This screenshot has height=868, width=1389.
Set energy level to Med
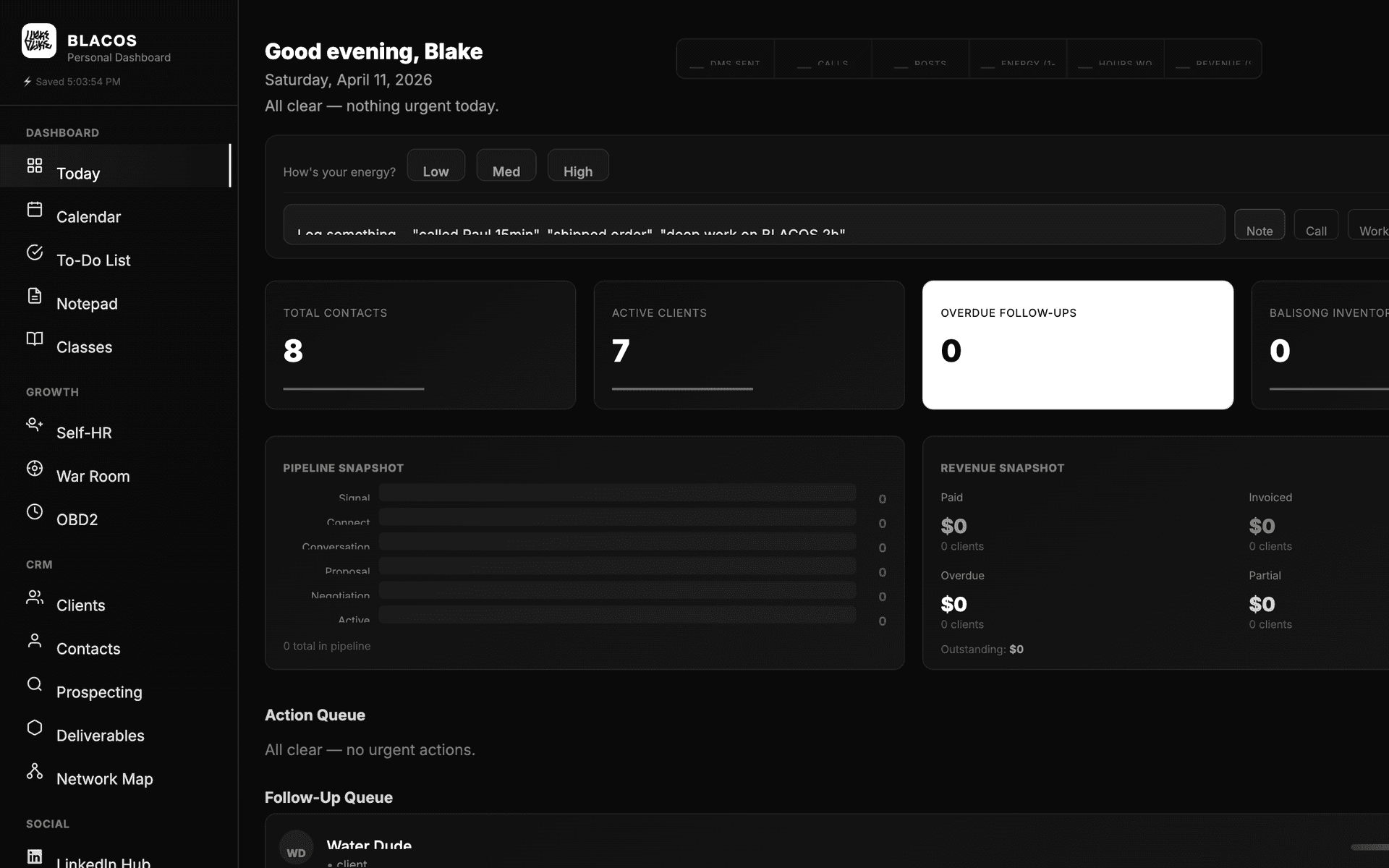506,166
